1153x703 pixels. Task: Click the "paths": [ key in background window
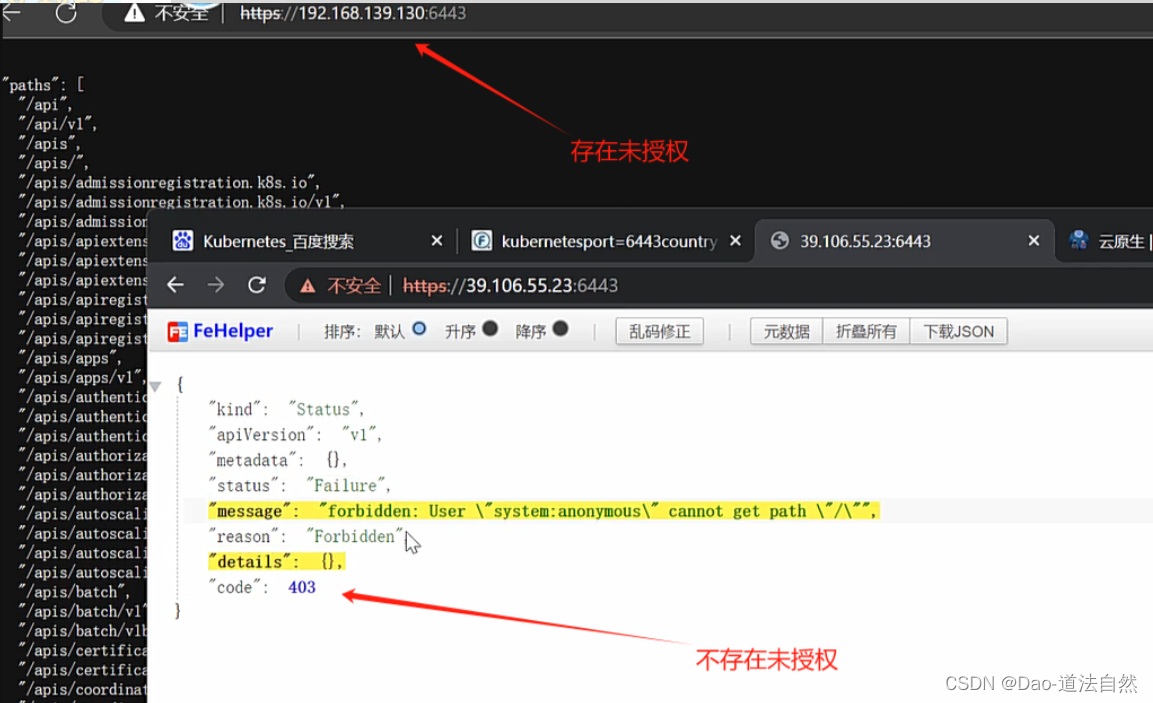coord(43,85)
